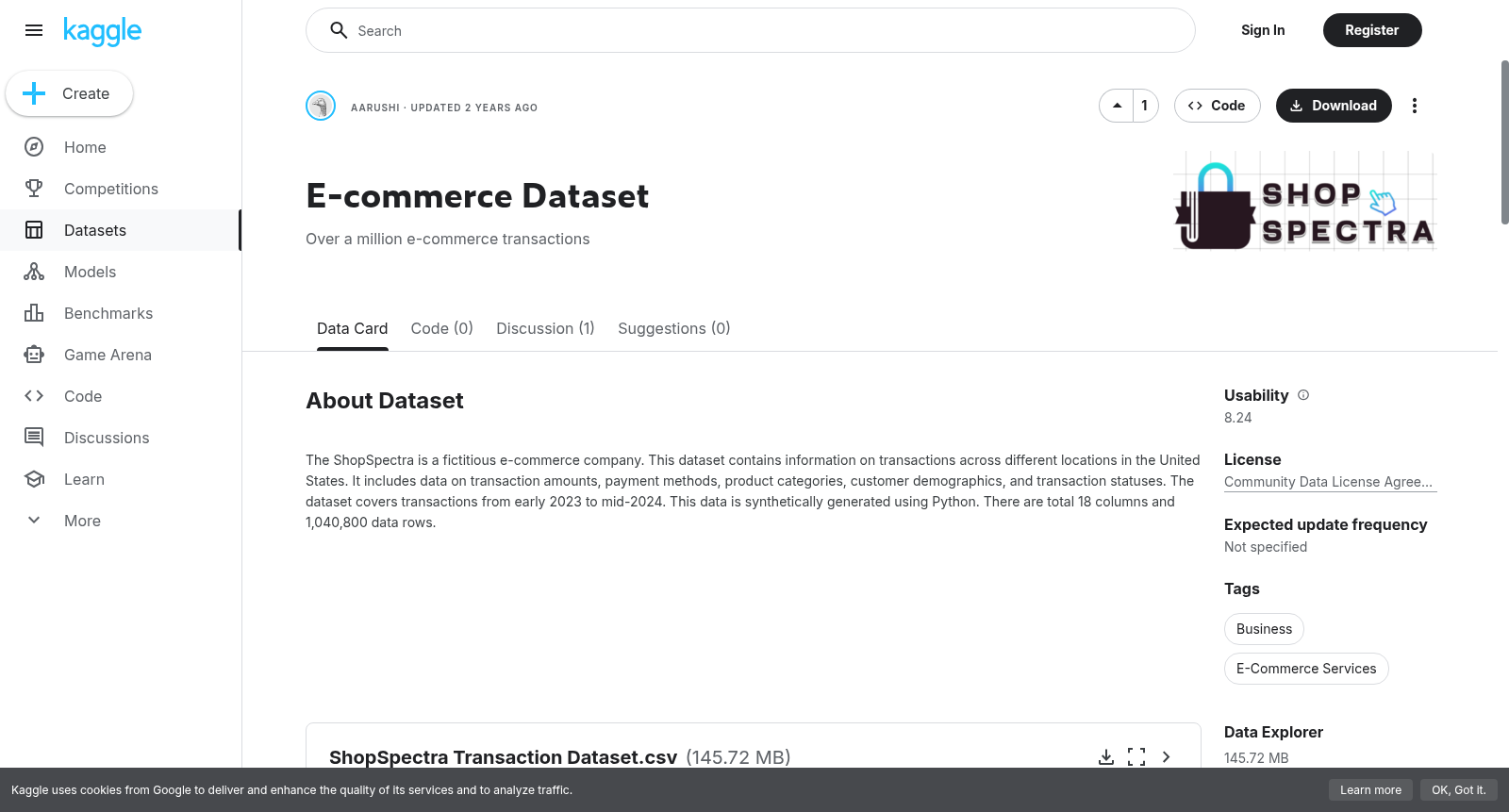1509x812 pixels.
Task: Click OK, Got it. cookie button
Action: coord(1458,790)
